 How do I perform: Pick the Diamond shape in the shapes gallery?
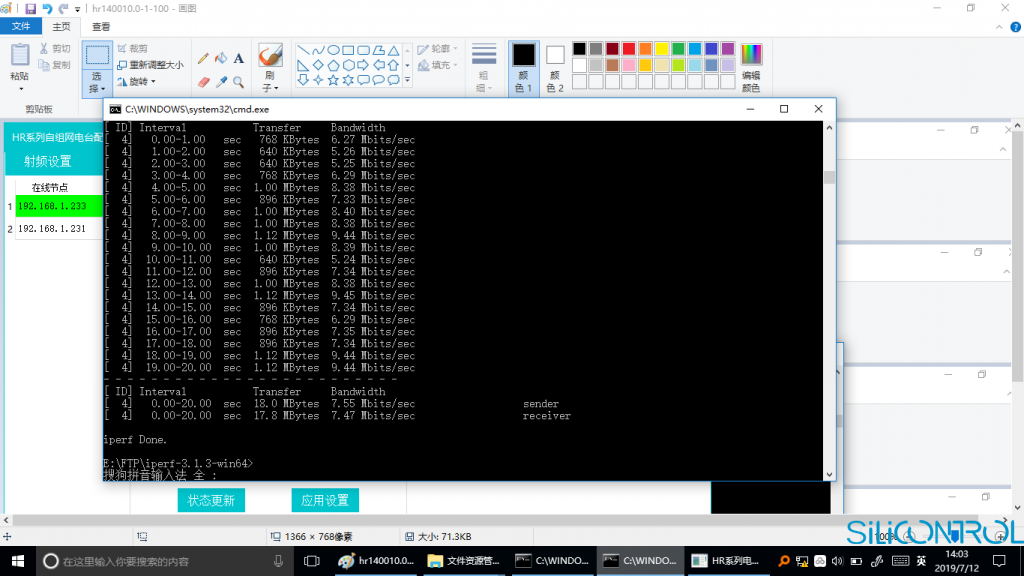pos(318,65)
